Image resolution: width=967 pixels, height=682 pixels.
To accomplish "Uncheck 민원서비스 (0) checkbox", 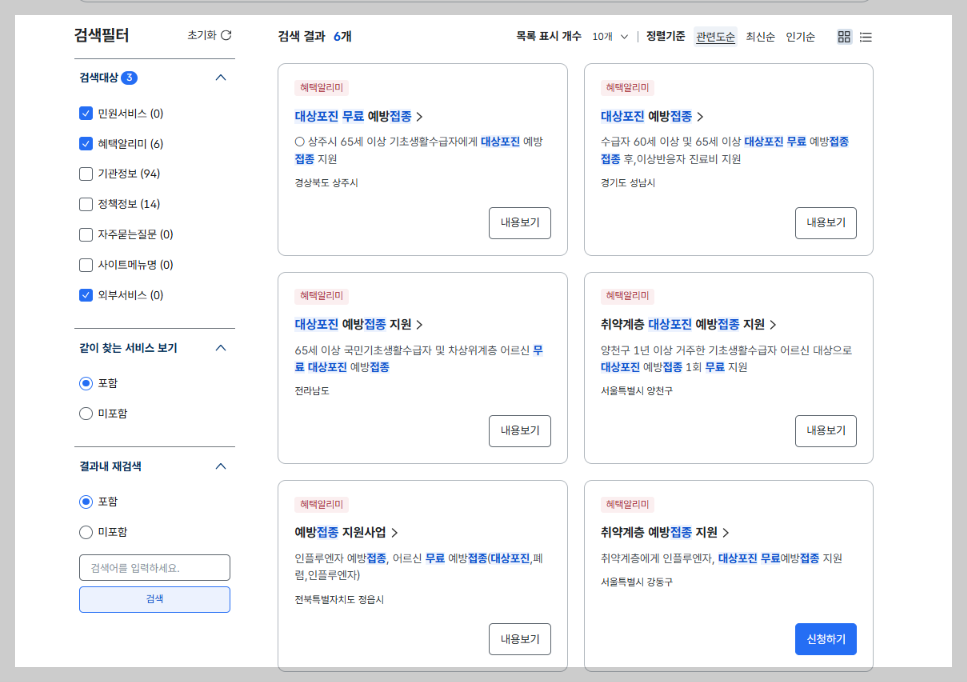I will [86, 113].
